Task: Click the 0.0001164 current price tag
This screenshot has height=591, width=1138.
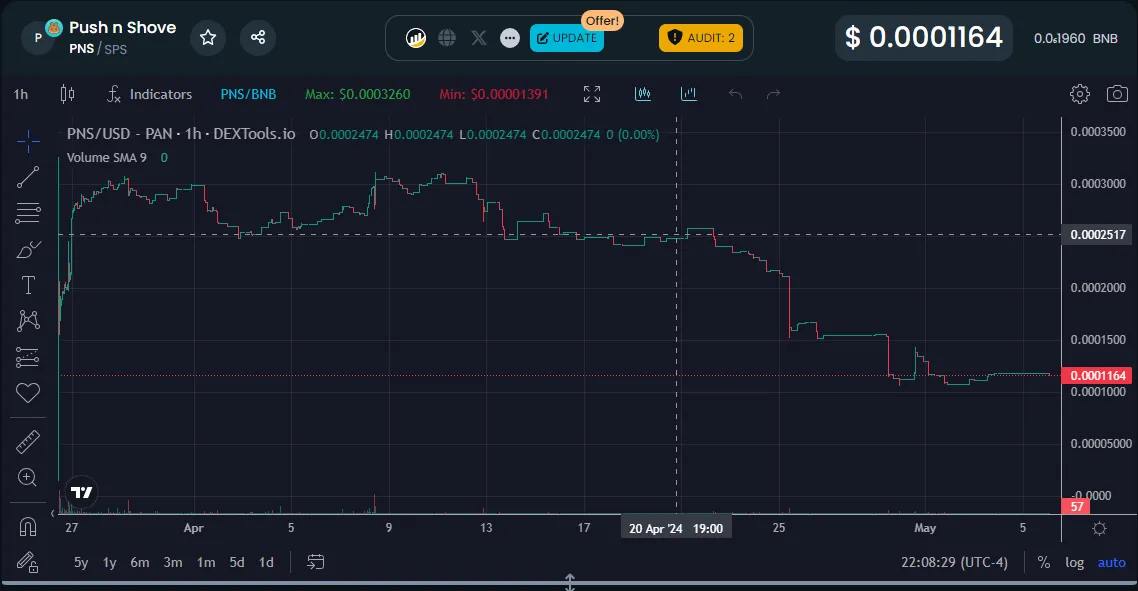Action: 1097,375
